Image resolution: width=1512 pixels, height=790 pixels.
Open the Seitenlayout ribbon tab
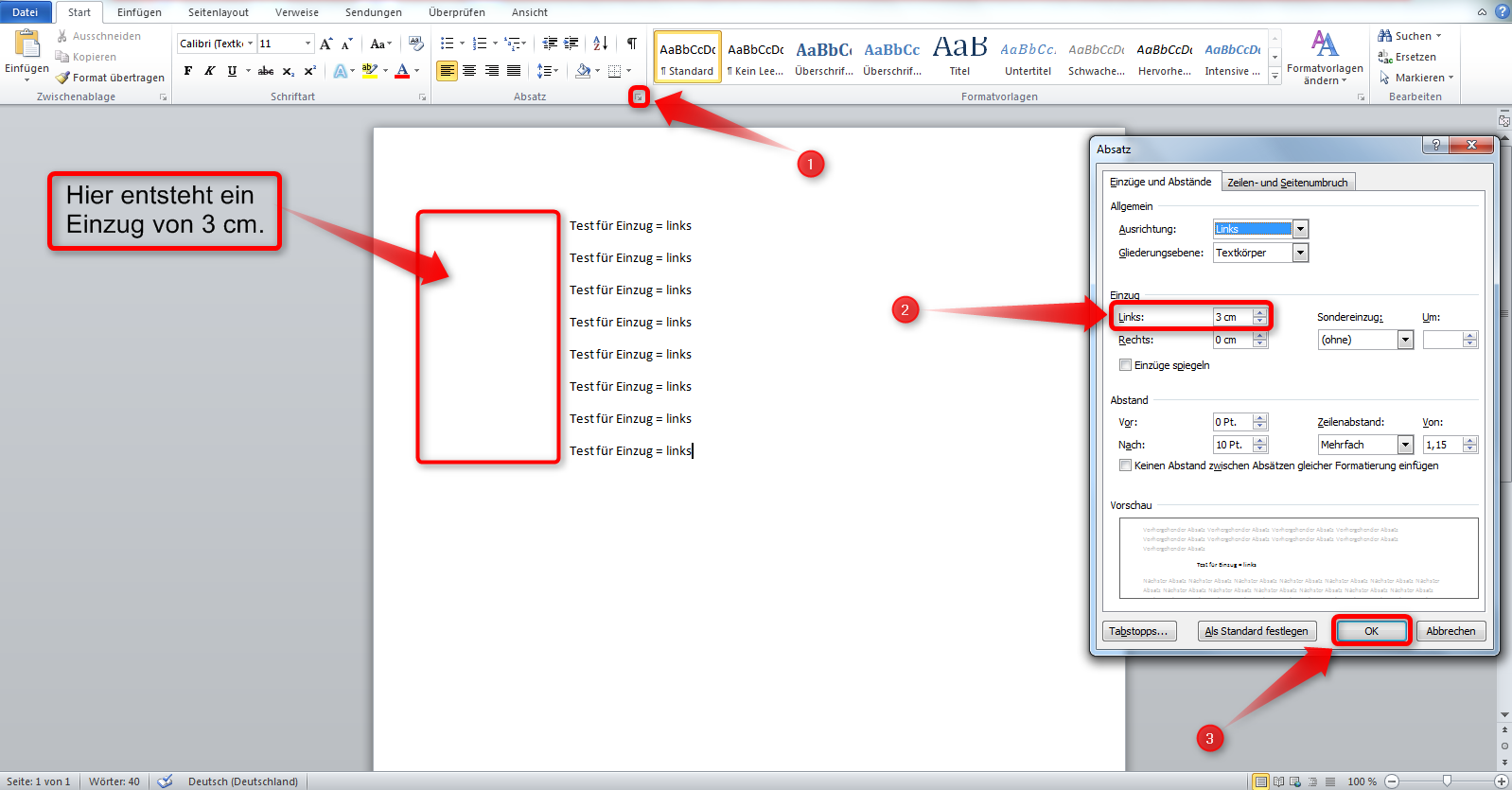(x=218, y=12)
